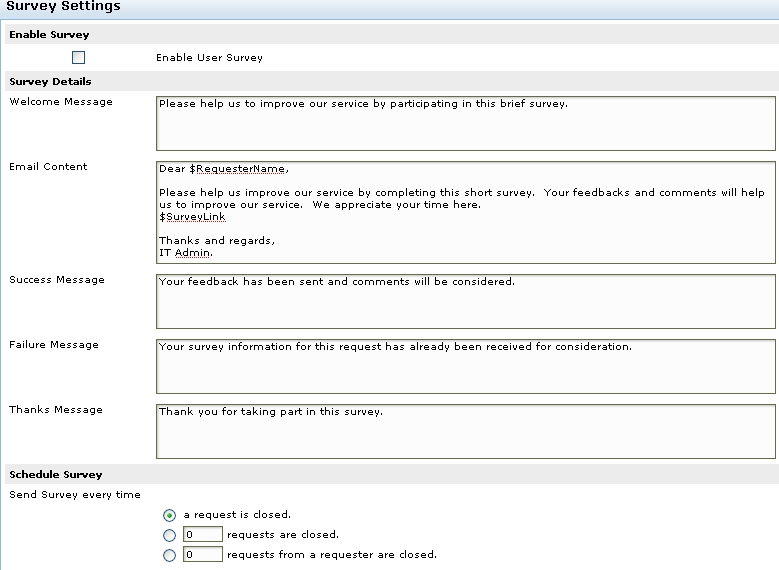Screen dimensions: 779x570
Task: Enable the User Survey checkbox
Action: point(79,58)
